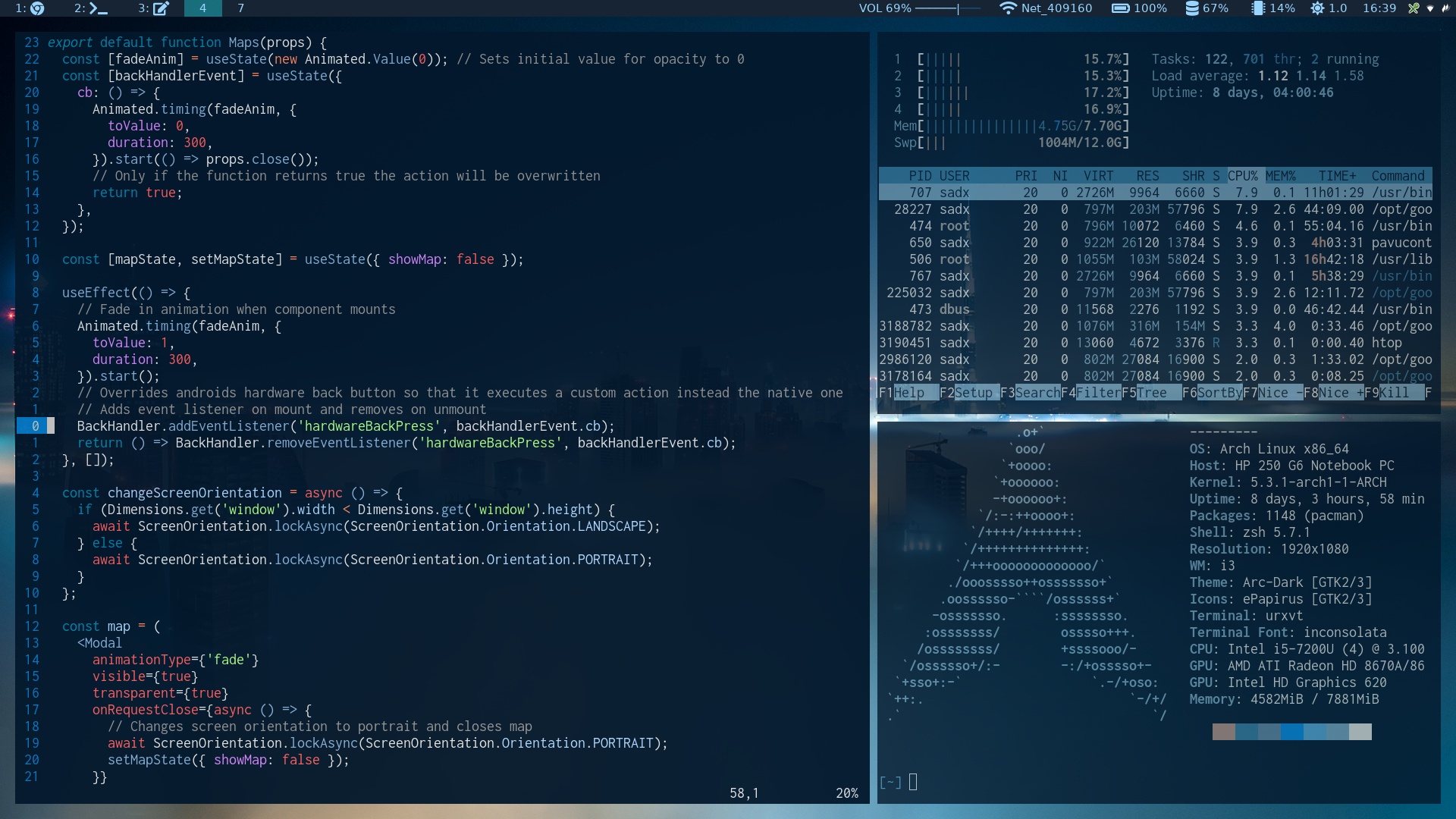
Task: Adjust the VOL 69% volume bar
Action: pos(948,8)
